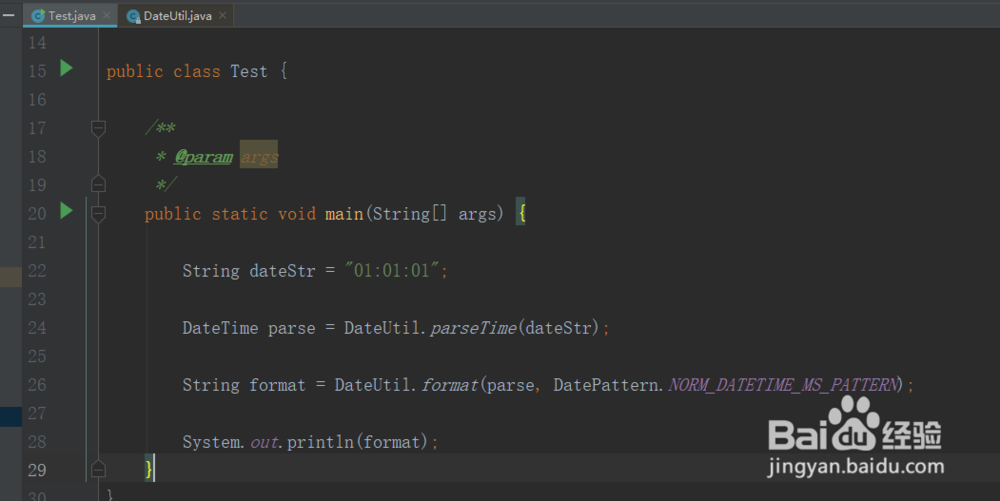Click the fold end marker at line 29
1000x501 pixels.
[x=98, y=468]
